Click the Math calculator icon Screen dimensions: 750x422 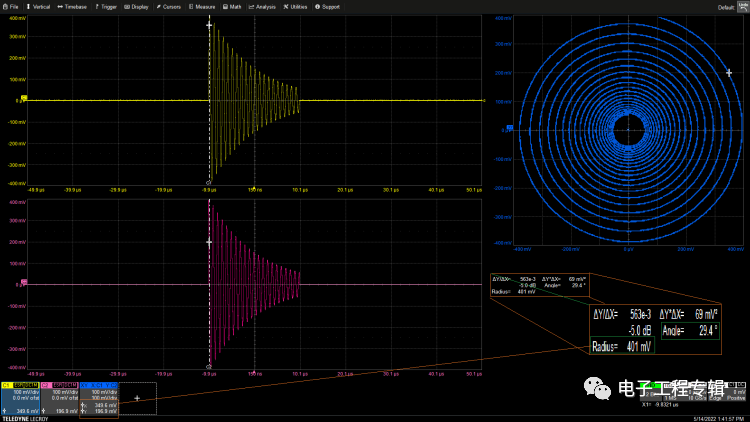(225, 7)
